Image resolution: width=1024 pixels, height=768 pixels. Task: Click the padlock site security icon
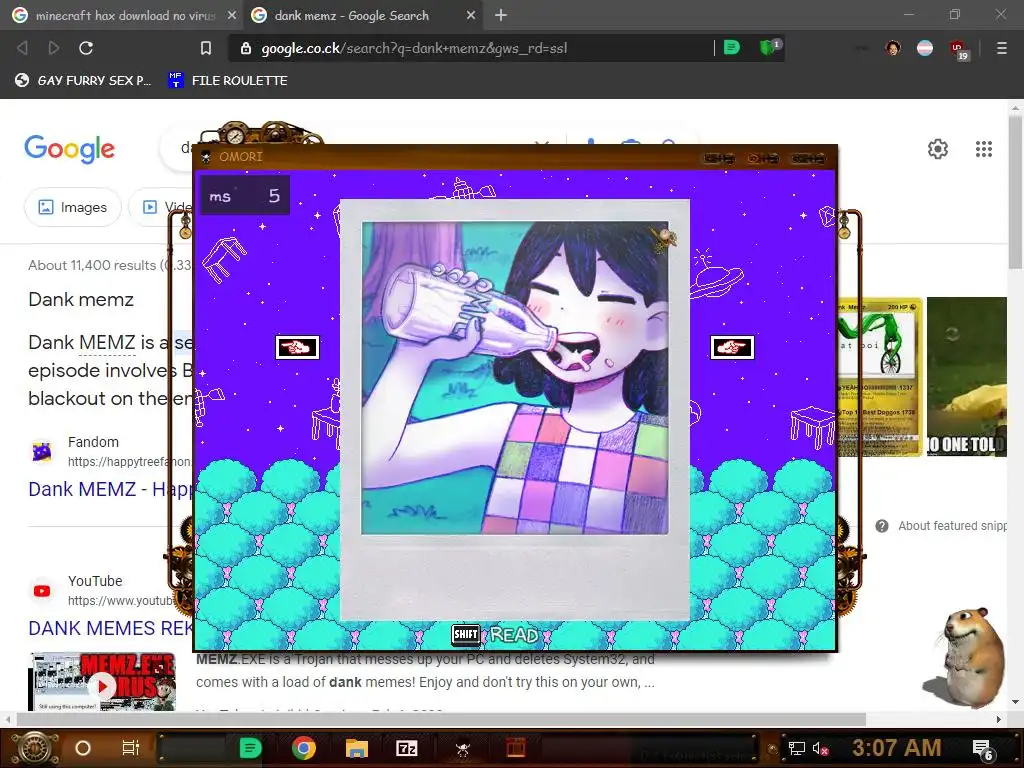(246, 48)
